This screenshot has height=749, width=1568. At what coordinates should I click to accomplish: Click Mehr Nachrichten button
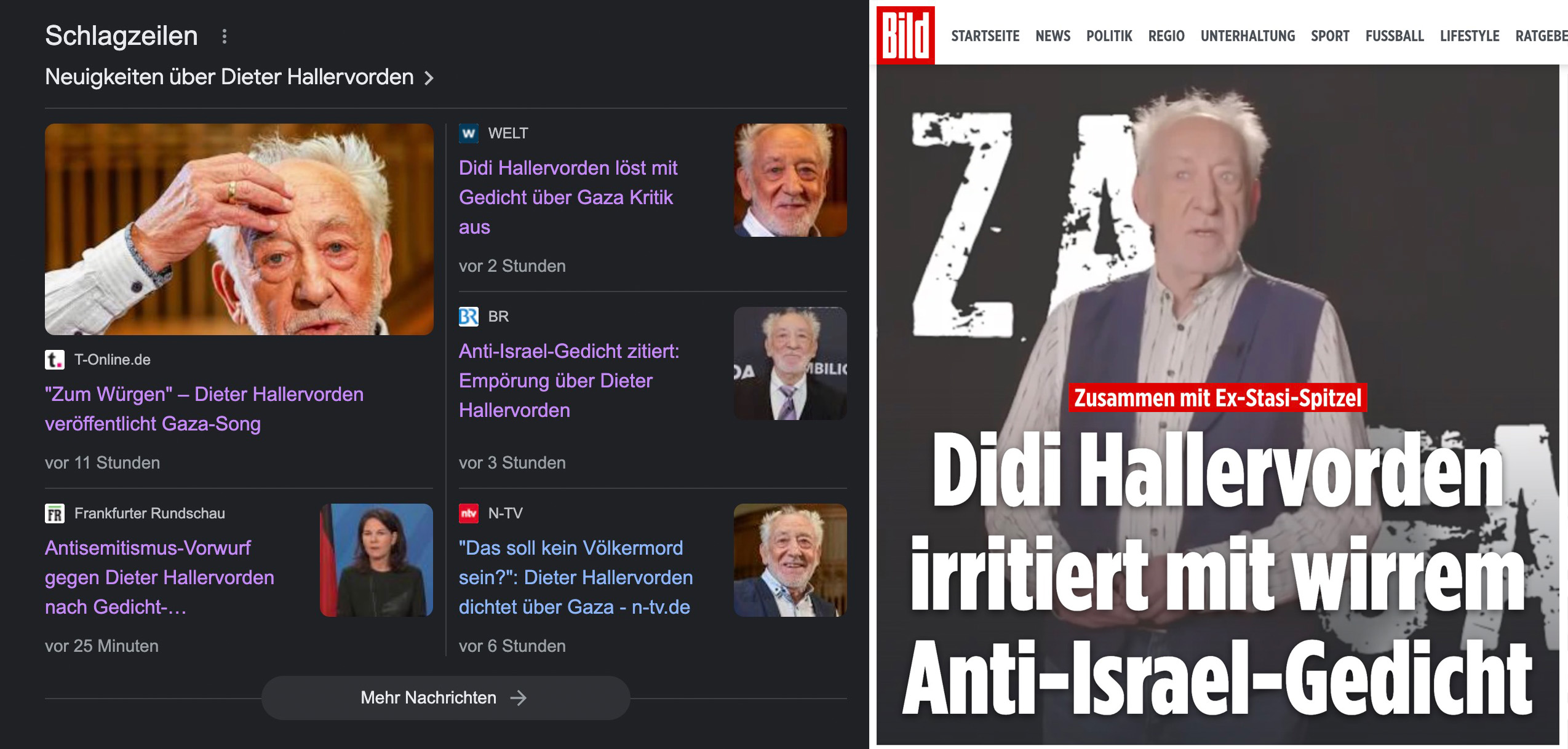click(x=445, y=698)
